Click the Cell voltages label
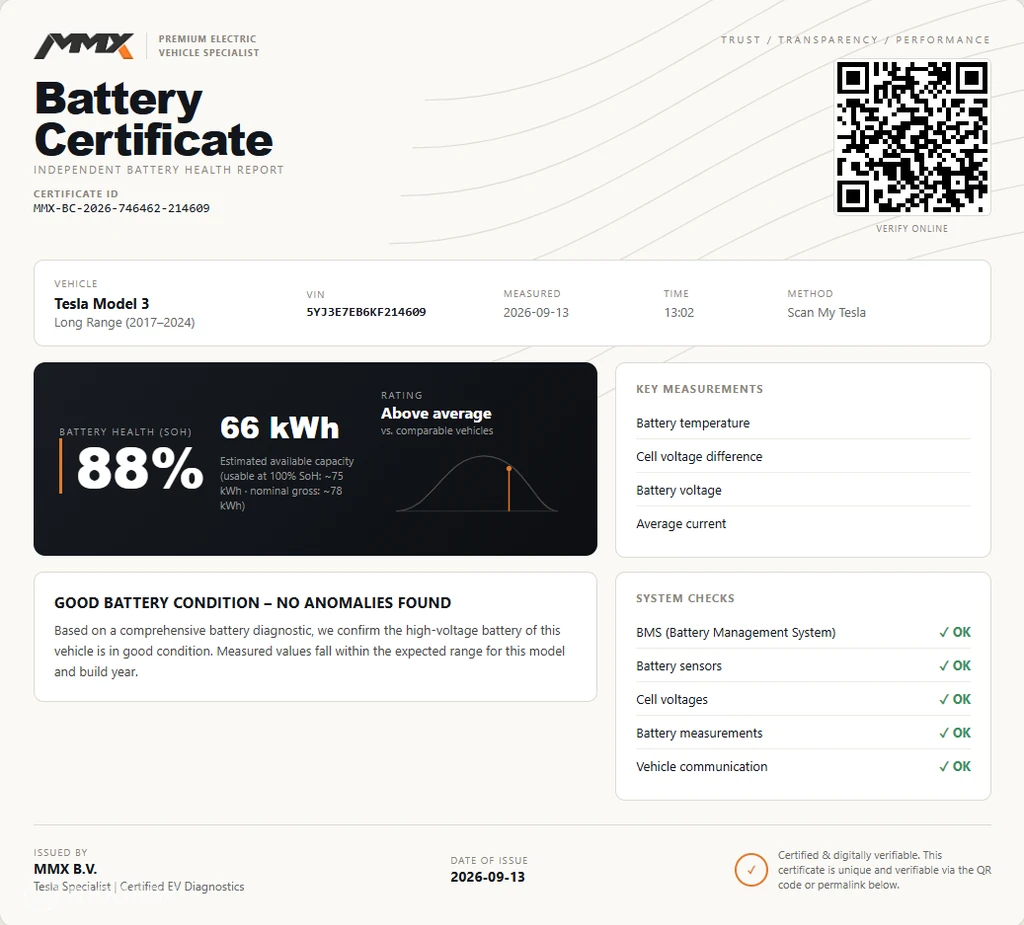 [x=672, y=700]
